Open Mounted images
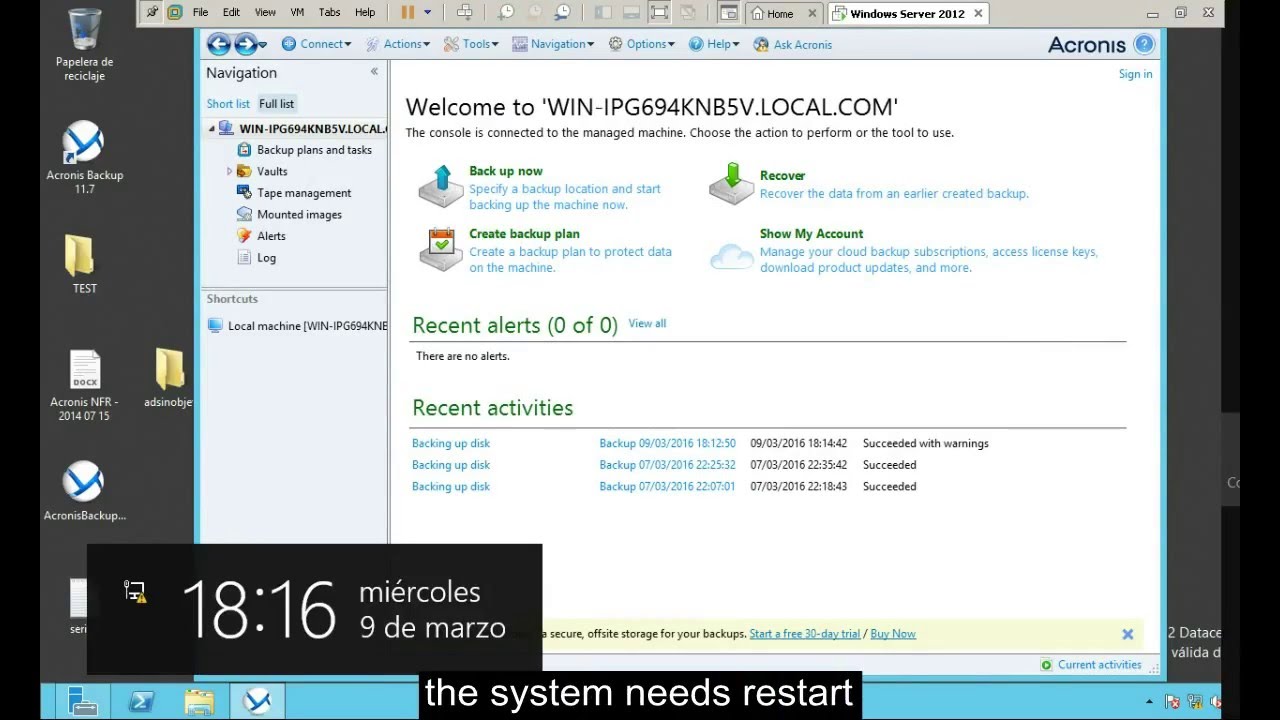The width and height of the screenshot is (1280, 720). (x=299, y=214)
